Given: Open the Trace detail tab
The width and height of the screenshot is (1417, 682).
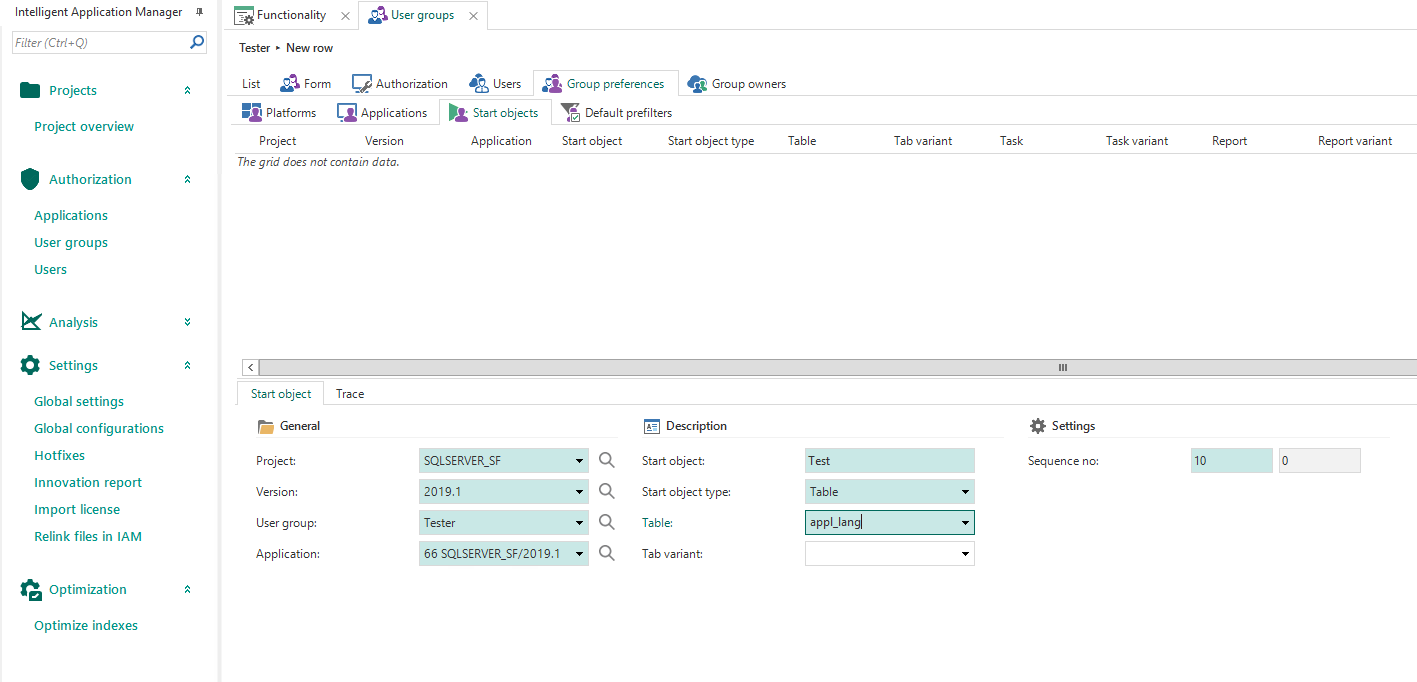Looking at the screenshot, I should tap(350, 394).
